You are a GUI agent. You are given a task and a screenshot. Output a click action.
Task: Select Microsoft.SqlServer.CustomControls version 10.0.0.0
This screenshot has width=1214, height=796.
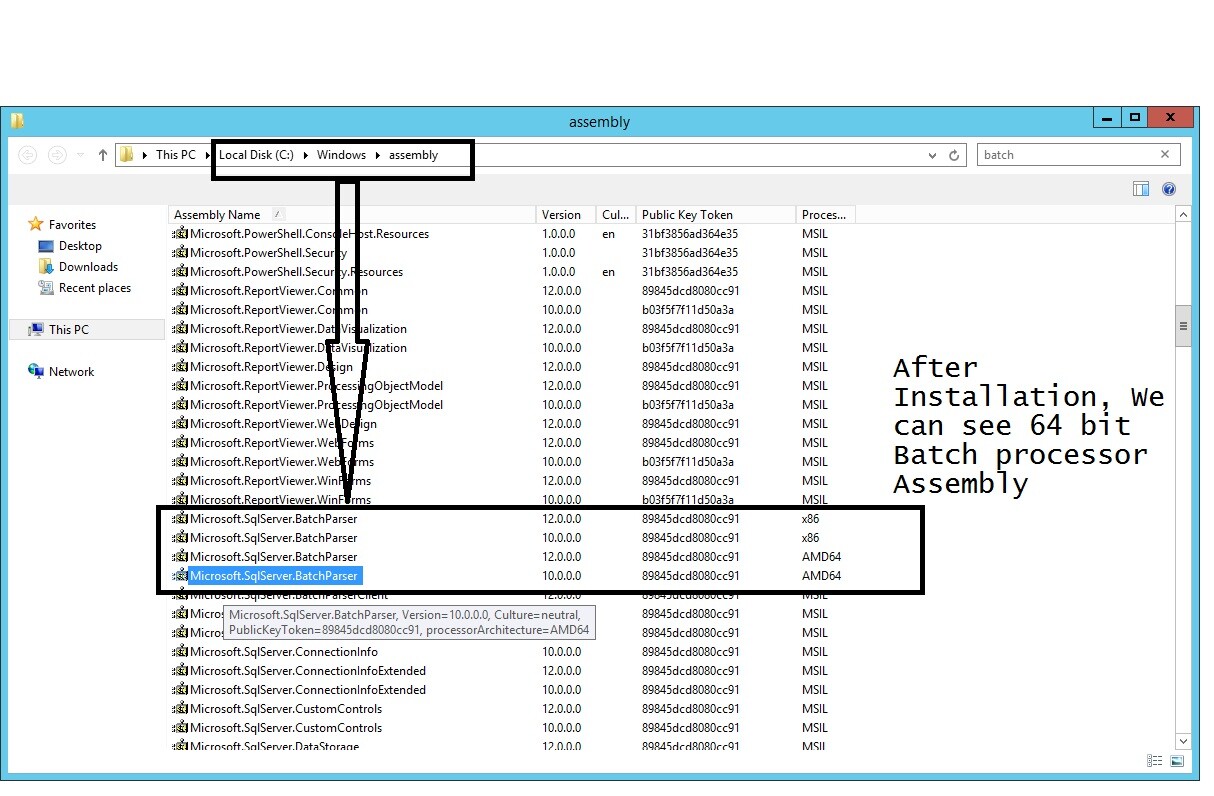click(x=286, y=728)
